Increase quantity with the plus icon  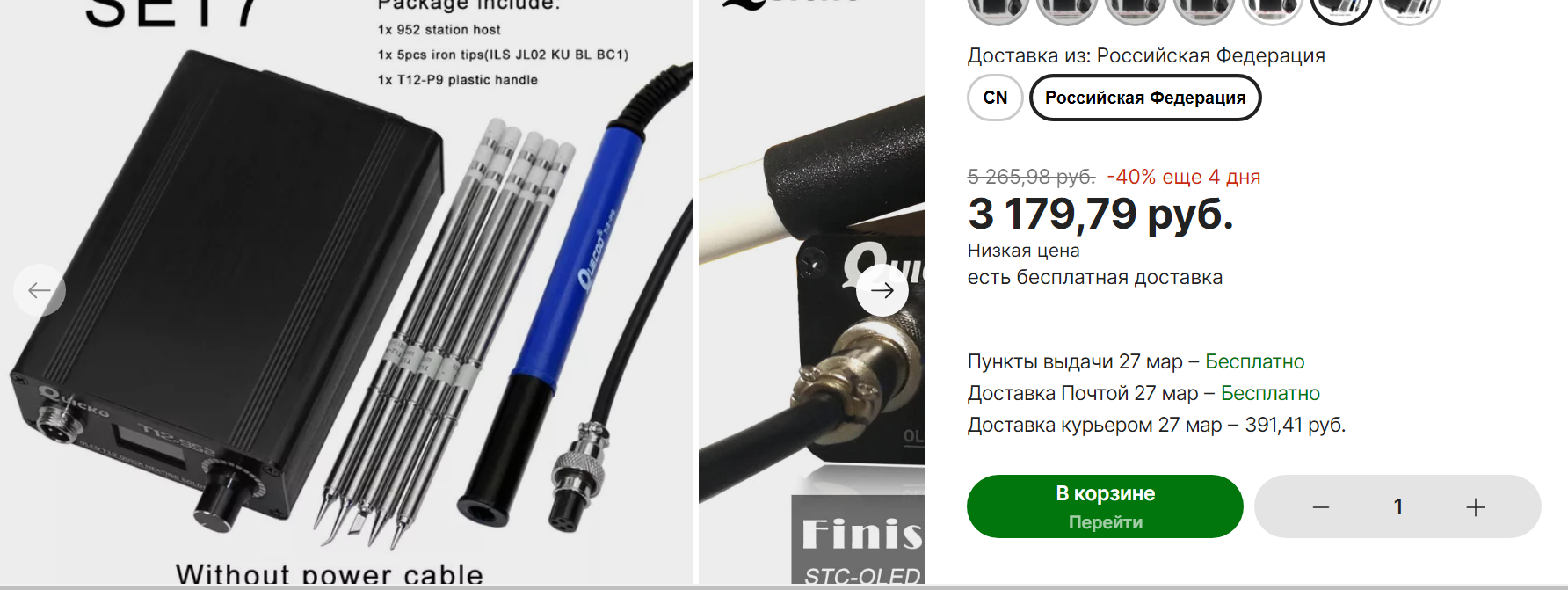pyautogui.click(x=1476, y=506)
